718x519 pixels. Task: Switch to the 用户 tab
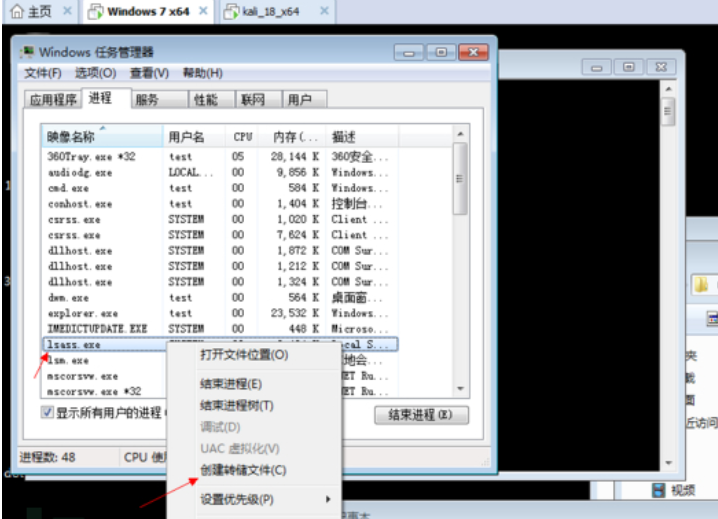click(305, 99)
